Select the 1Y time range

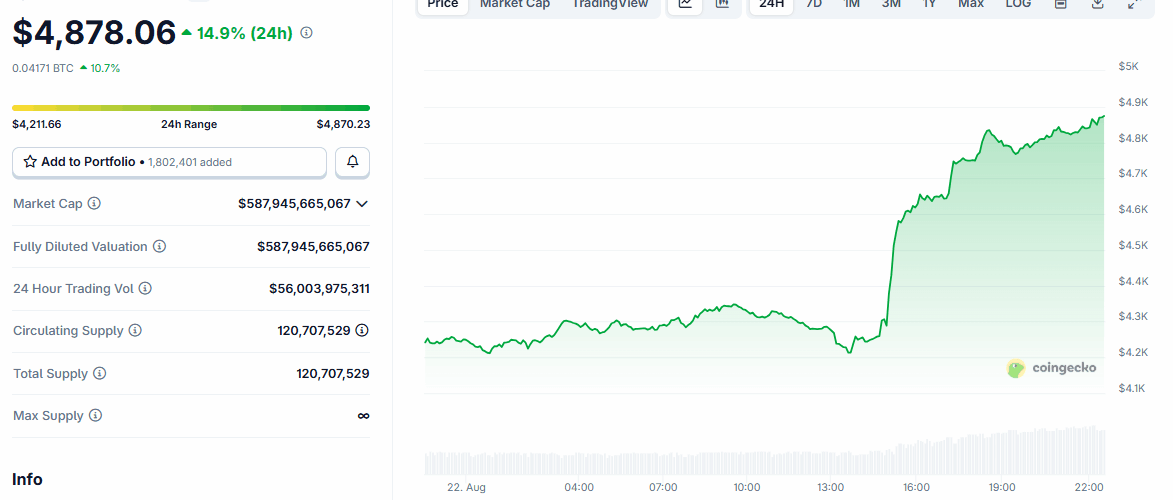[929, 4]
